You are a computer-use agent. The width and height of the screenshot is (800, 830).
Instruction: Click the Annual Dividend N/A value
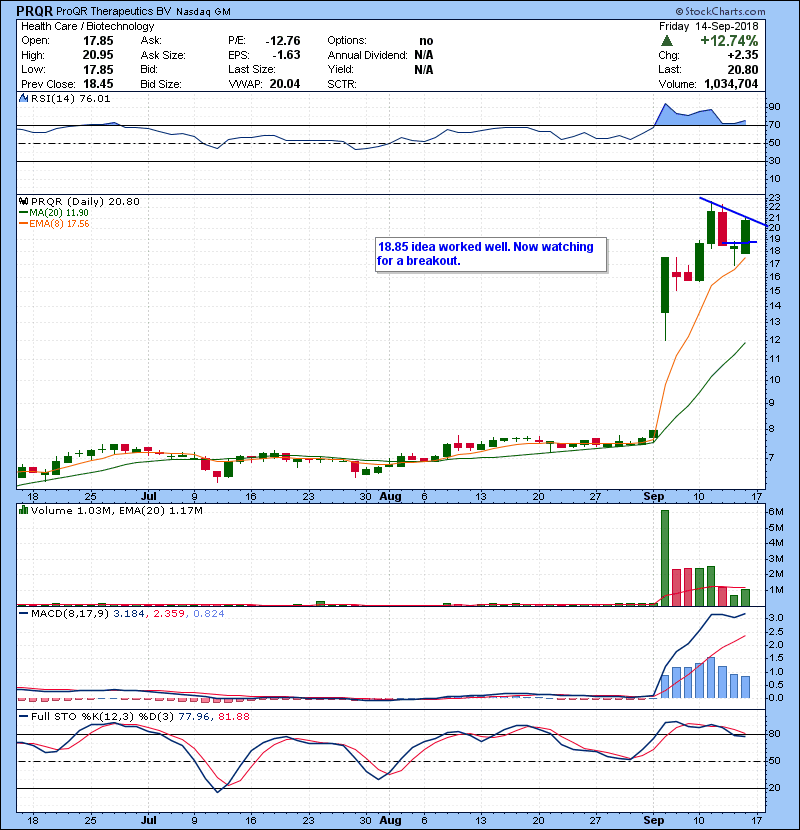click(424, 55)
